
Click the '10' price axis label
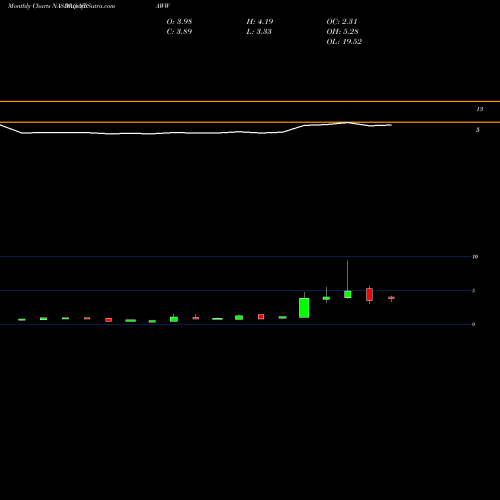tap(475, 257)
